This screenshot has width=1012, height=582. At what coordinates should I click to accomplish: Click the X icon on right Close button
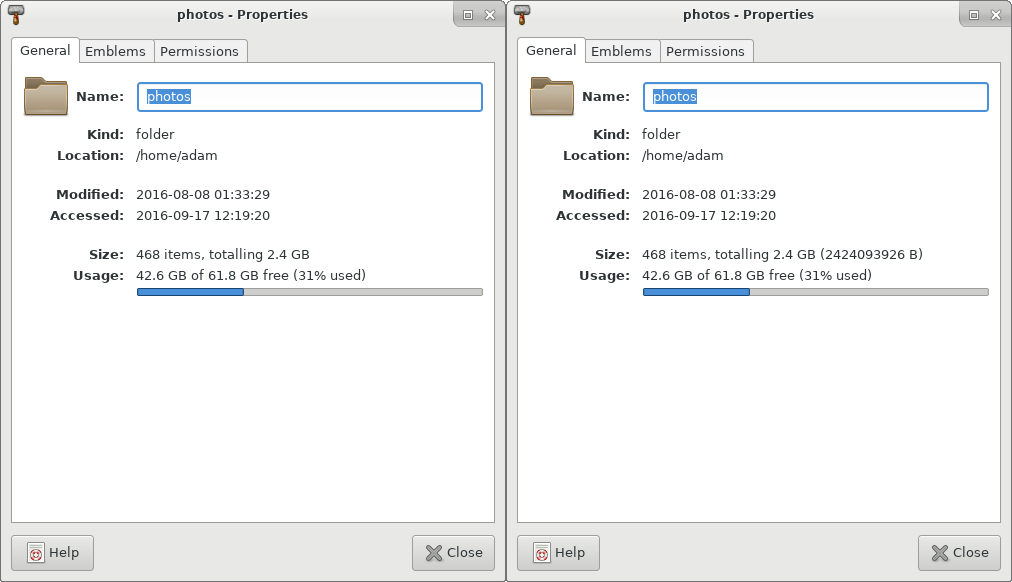click(x=939, y=553)
